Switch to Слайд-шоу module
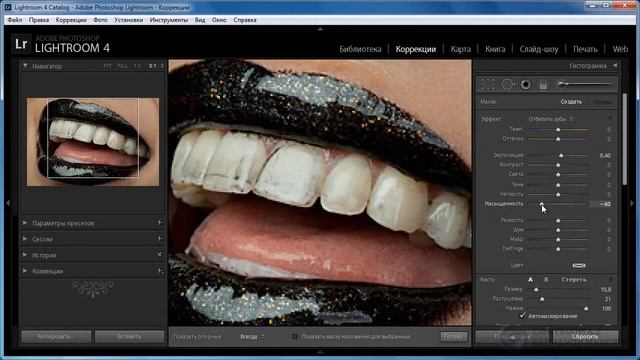The image size is (640, 360). [539, 49]
